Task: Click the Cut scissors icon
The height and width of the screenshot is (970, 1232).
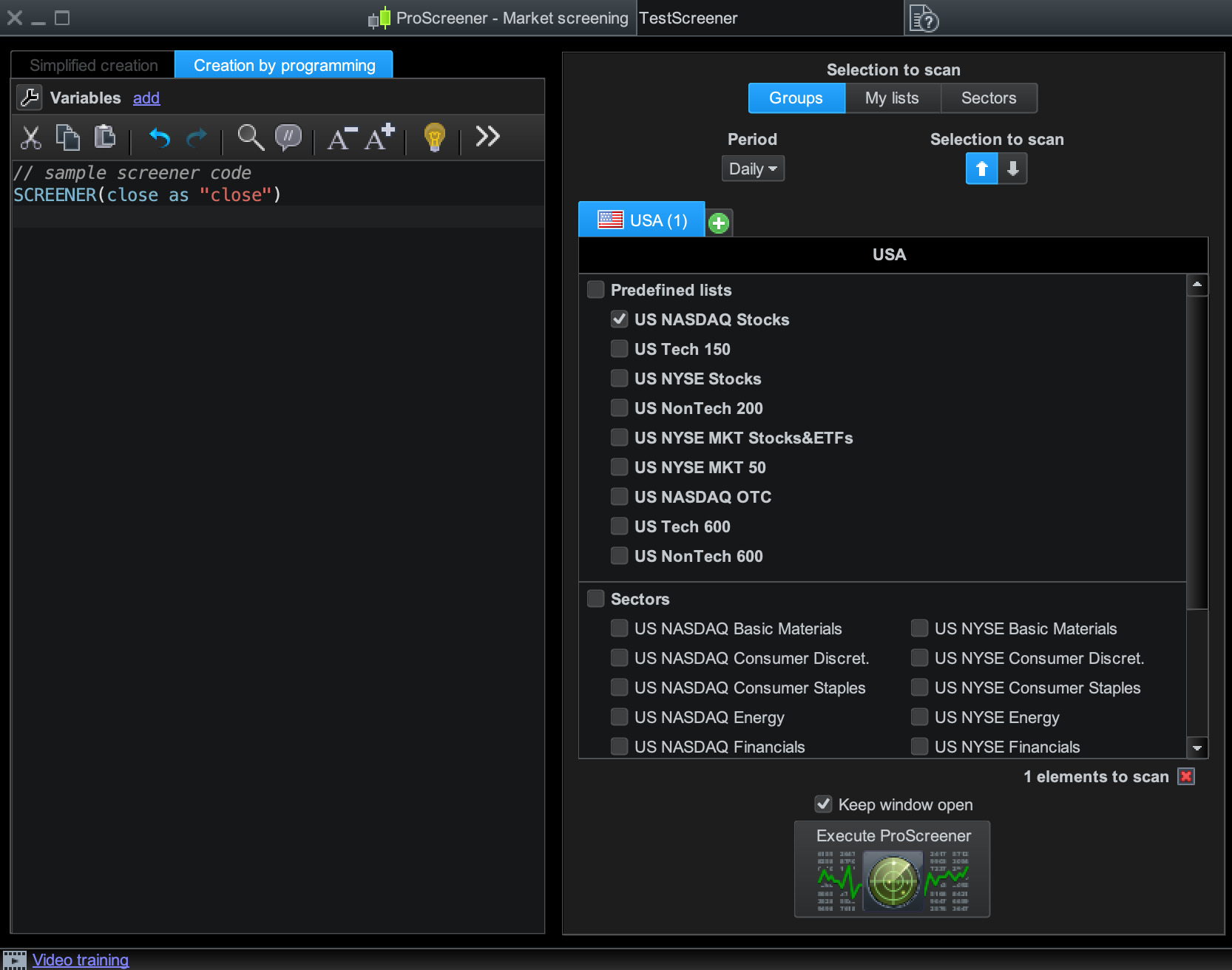Action: click(31, 138)
